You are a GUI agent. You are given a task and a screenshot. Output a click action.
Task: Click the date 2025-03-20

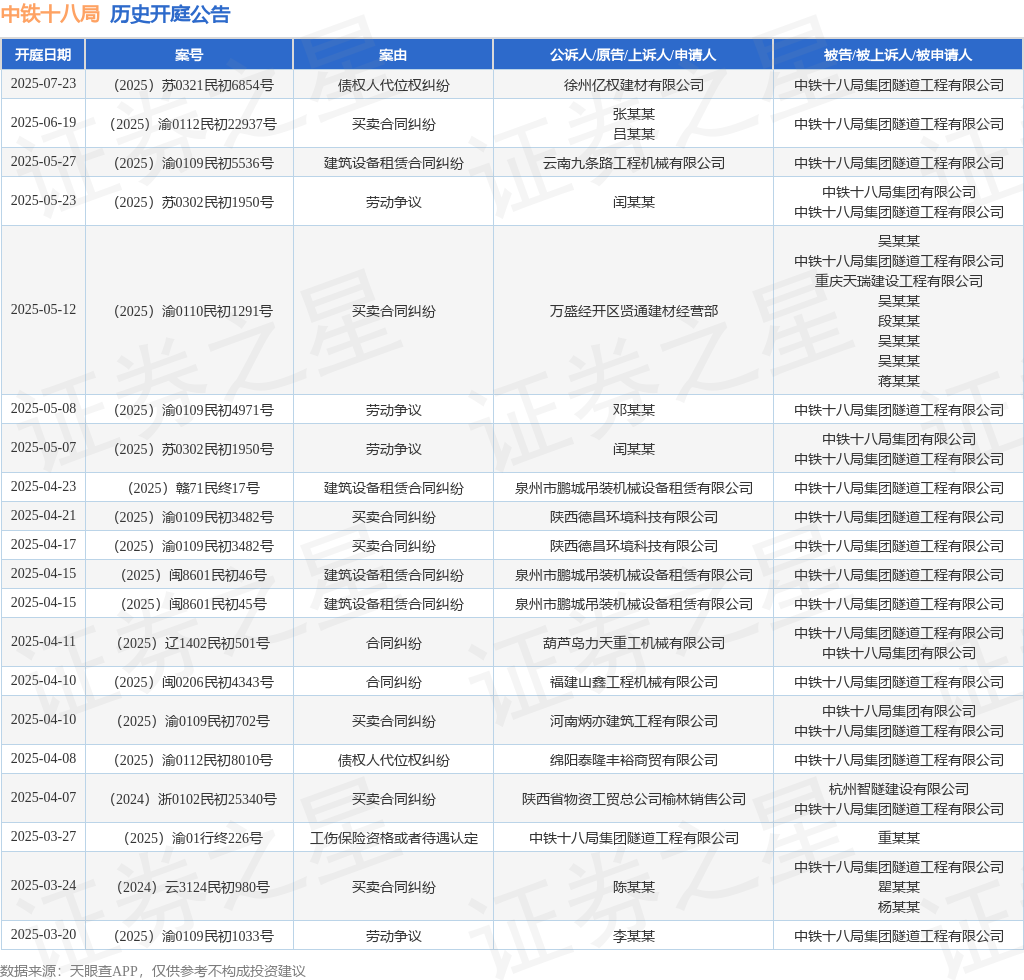[x=43, y=935]
